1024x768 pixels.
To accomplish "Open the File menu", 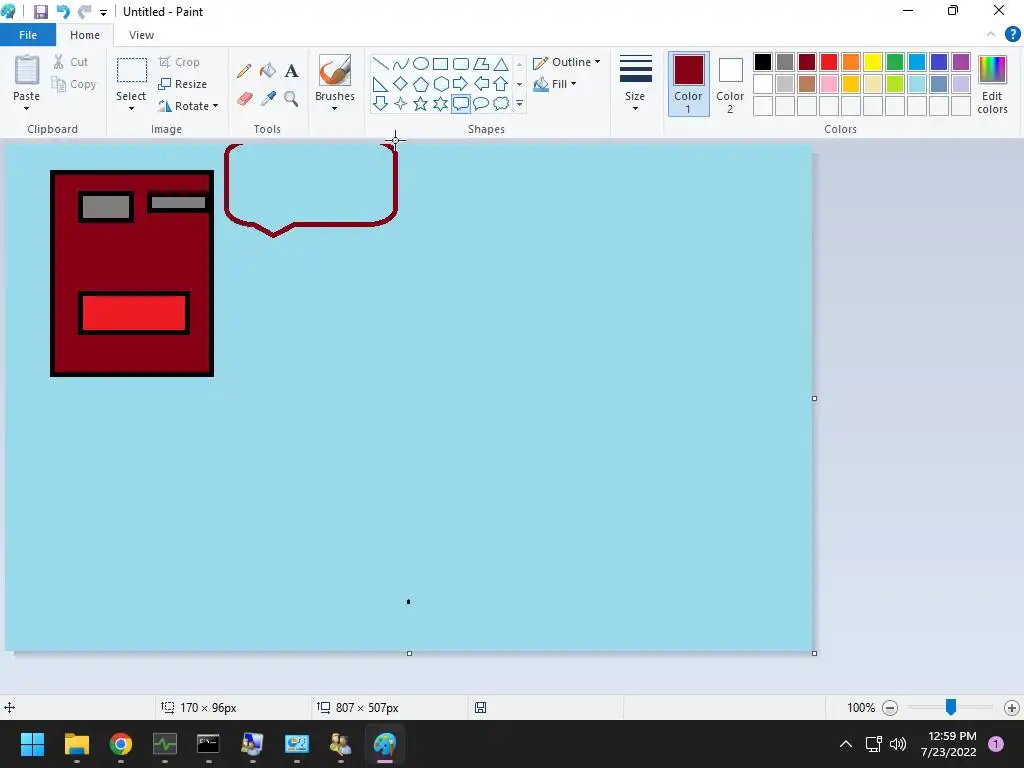I will [28, 35].
